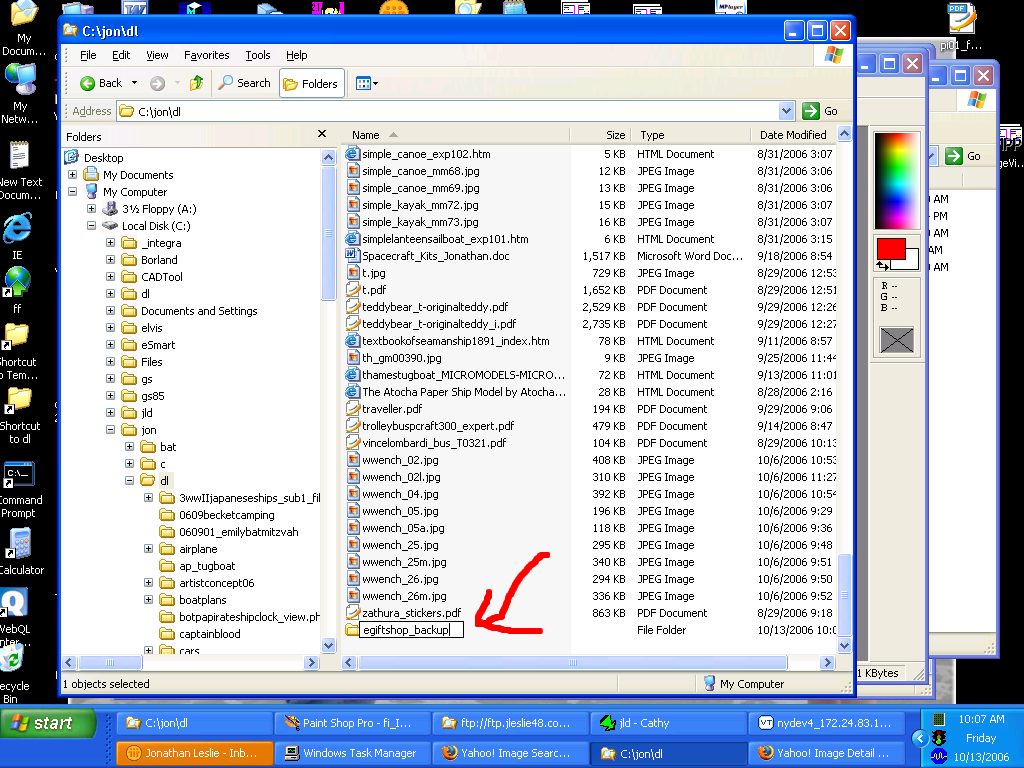Expand the Borland folder in tree
The image size is (1024, 768).
(x=111, y=260)
